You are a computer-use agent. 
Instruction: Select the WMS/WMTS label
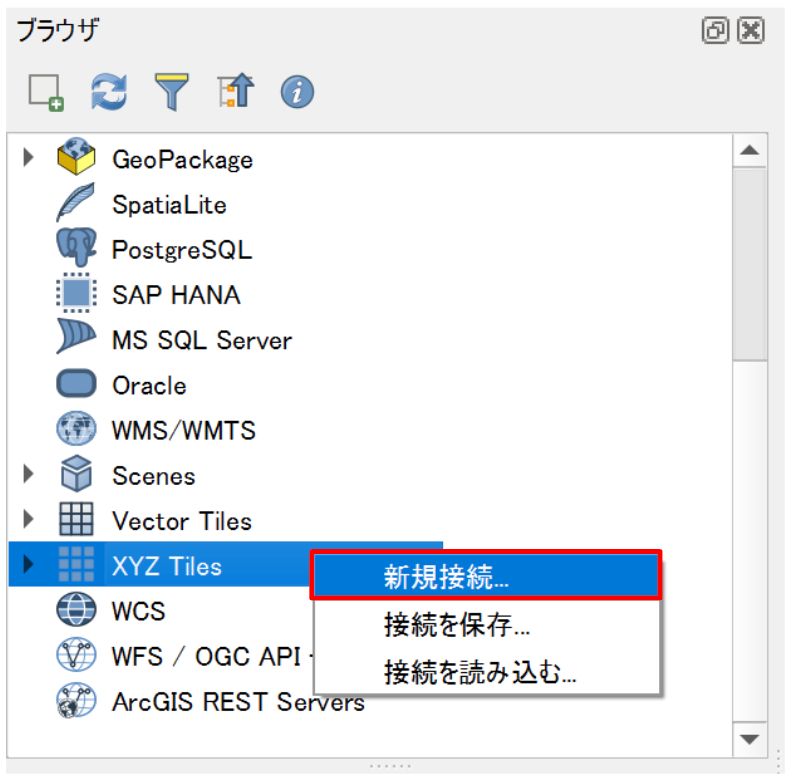[184, 431]
